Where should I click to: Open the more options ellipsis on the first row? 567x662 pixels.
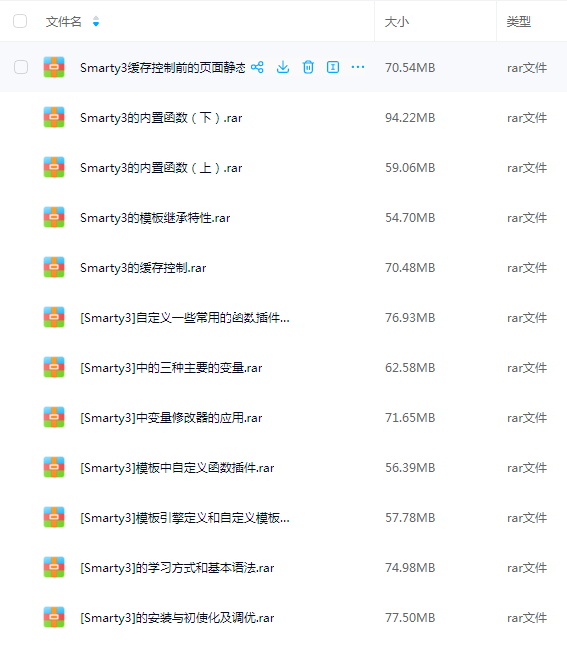tap(358, 67)
